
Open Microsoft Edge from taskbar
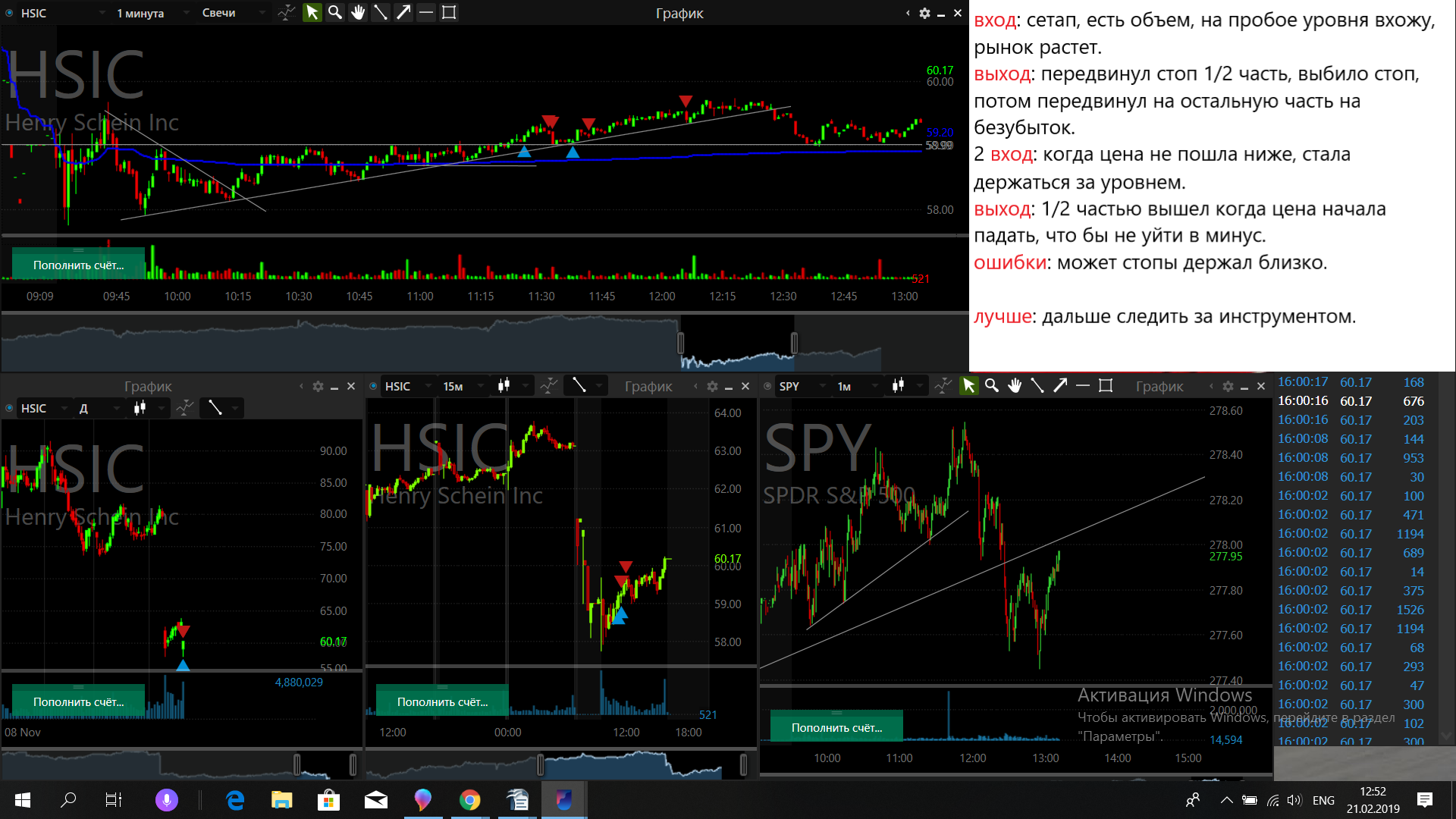[235, 800]
